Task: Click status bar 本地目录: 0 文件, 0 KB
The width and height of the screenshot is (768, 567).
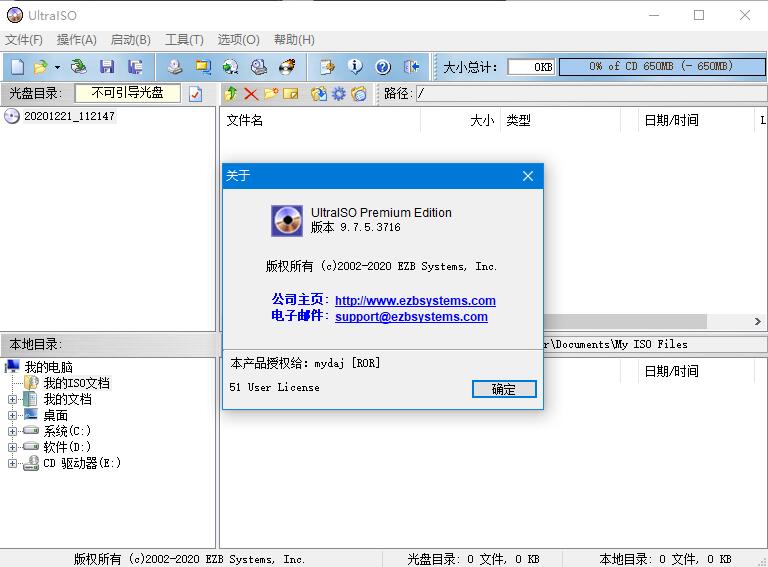Action: (x=665, y=559)
